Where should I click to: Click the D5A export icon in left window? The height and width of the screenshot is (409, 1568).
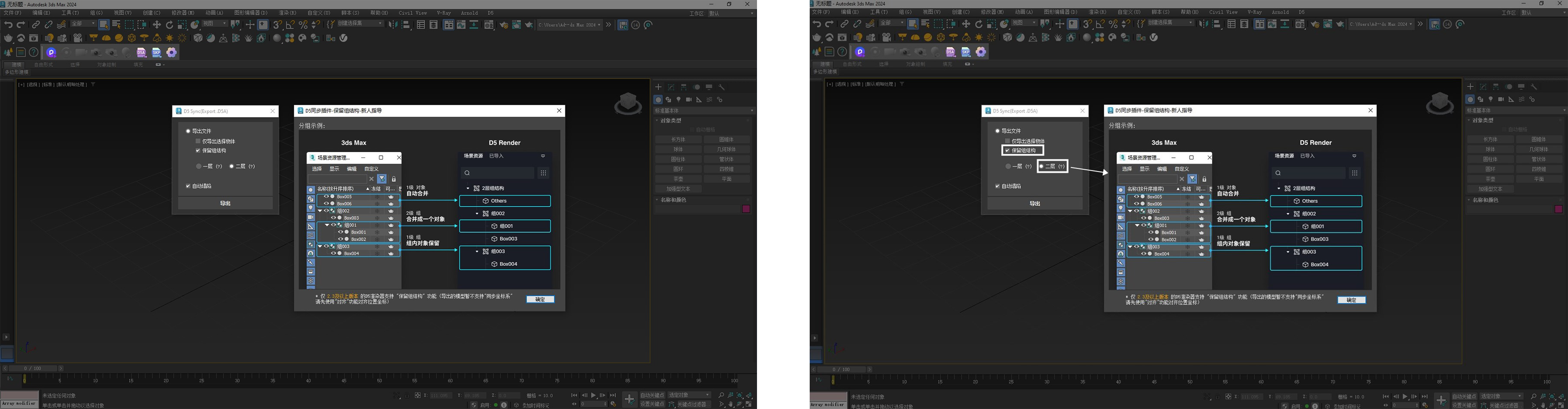[x=142, y=52]
